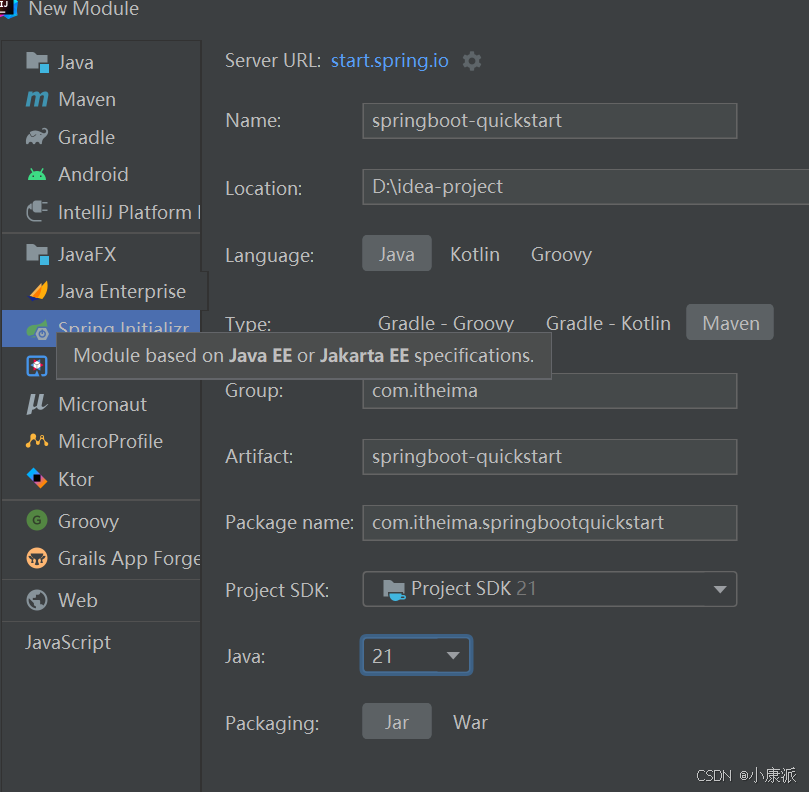Click the Android robot icon
The height and width of the screenshot is (792, 809).
pos(37,174)
